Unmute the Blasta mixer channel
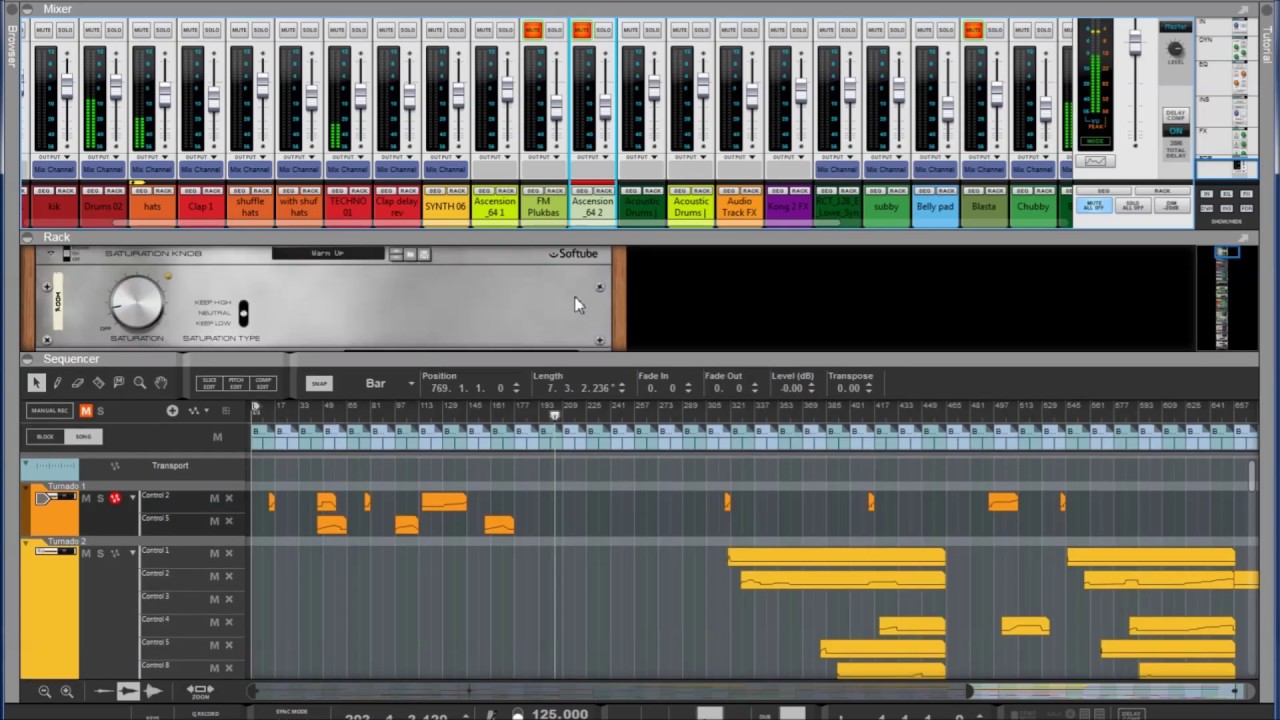The image size is (1280, 720). 974,31
